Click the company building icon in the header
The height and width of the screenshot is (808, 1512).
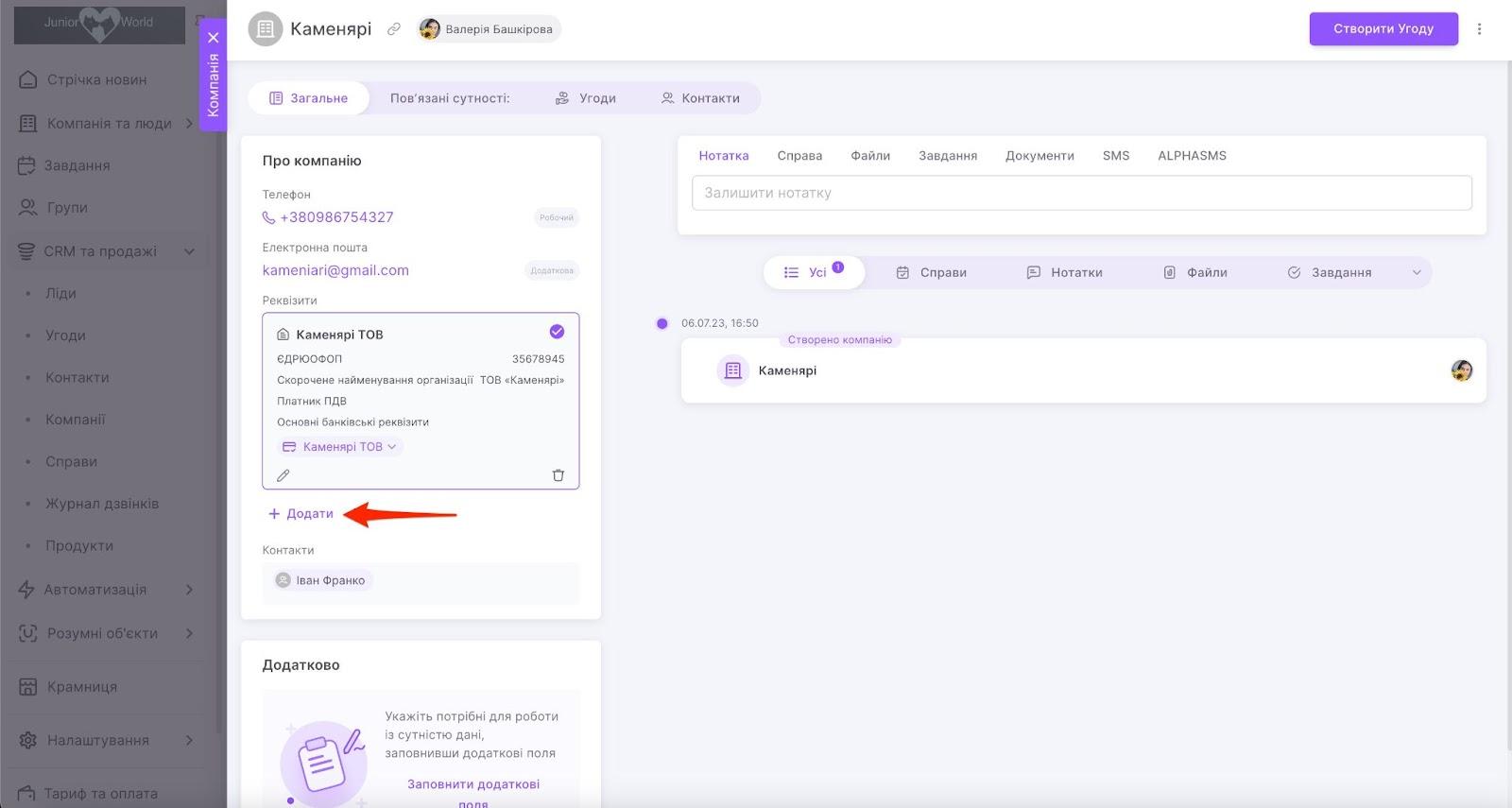click(266, 29)
